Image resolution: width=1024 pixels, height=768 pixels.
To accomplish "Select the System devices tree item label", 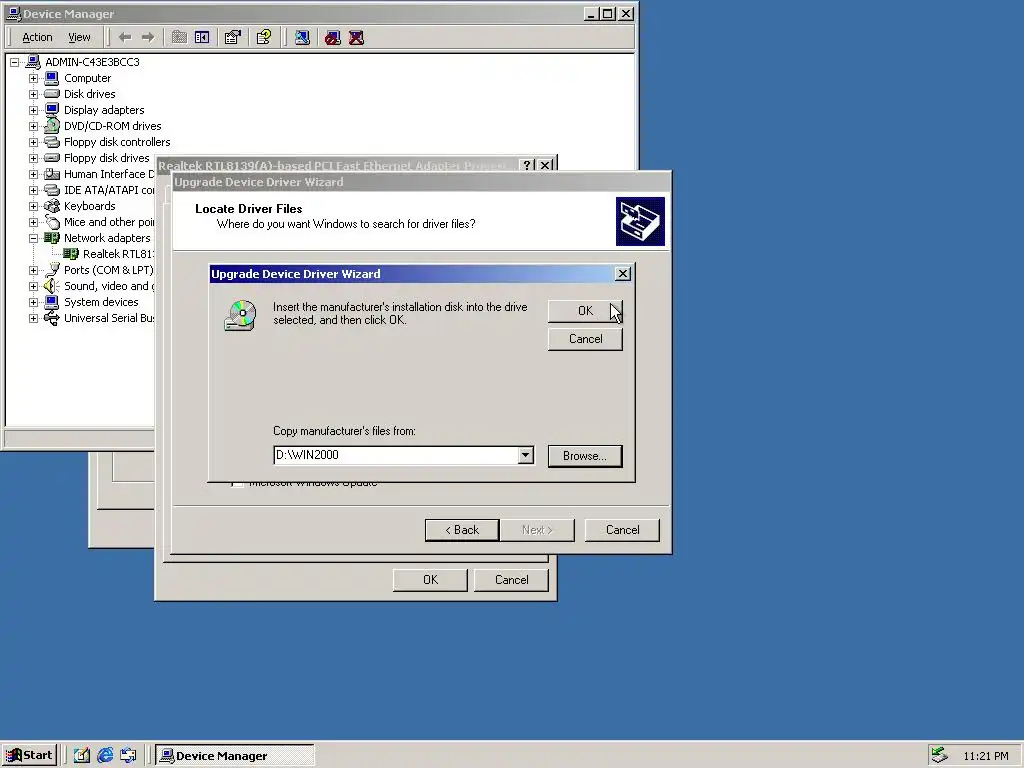I will click(101, 302).
